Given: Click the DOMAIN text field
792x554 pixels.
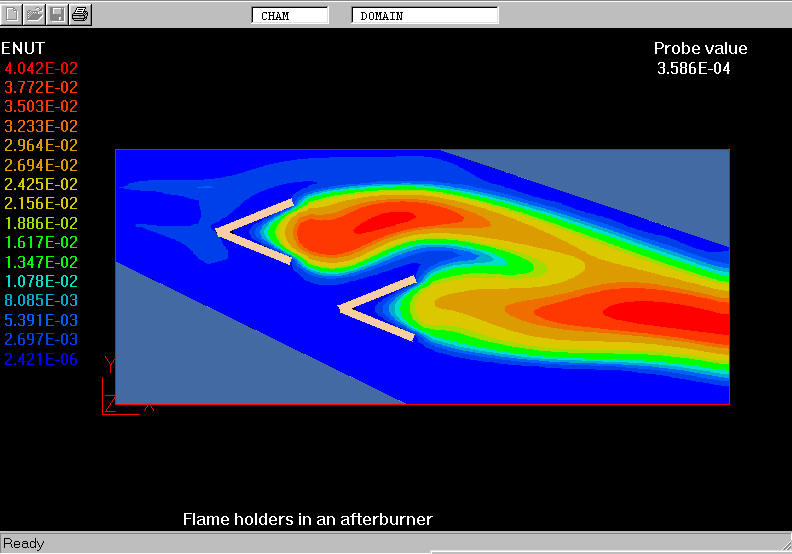Looking at the screenshot, I should pos(424,16).
